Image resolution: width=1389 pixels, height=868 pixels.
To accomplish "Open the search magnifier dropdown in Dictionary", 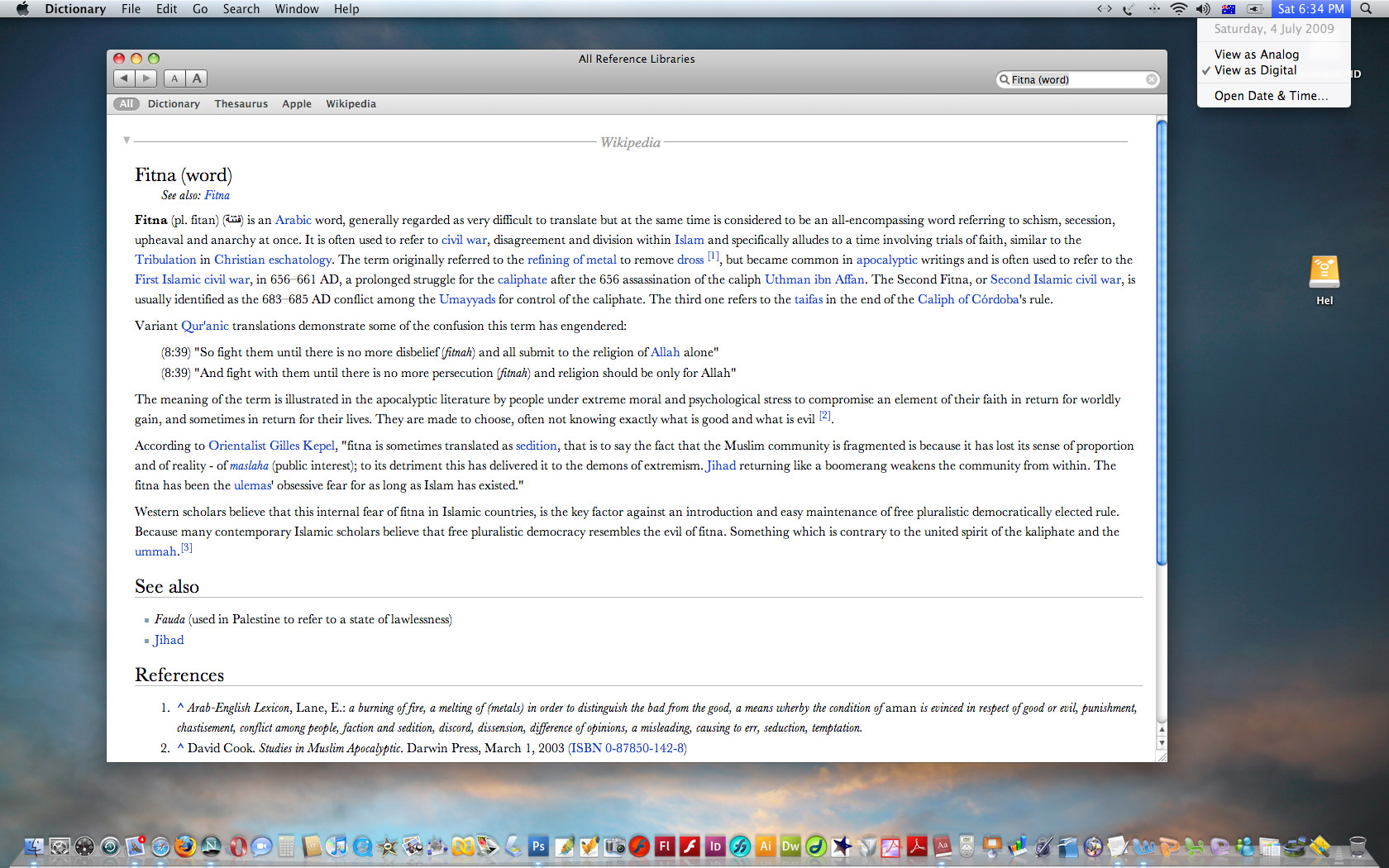I will tap(1004, 79).
